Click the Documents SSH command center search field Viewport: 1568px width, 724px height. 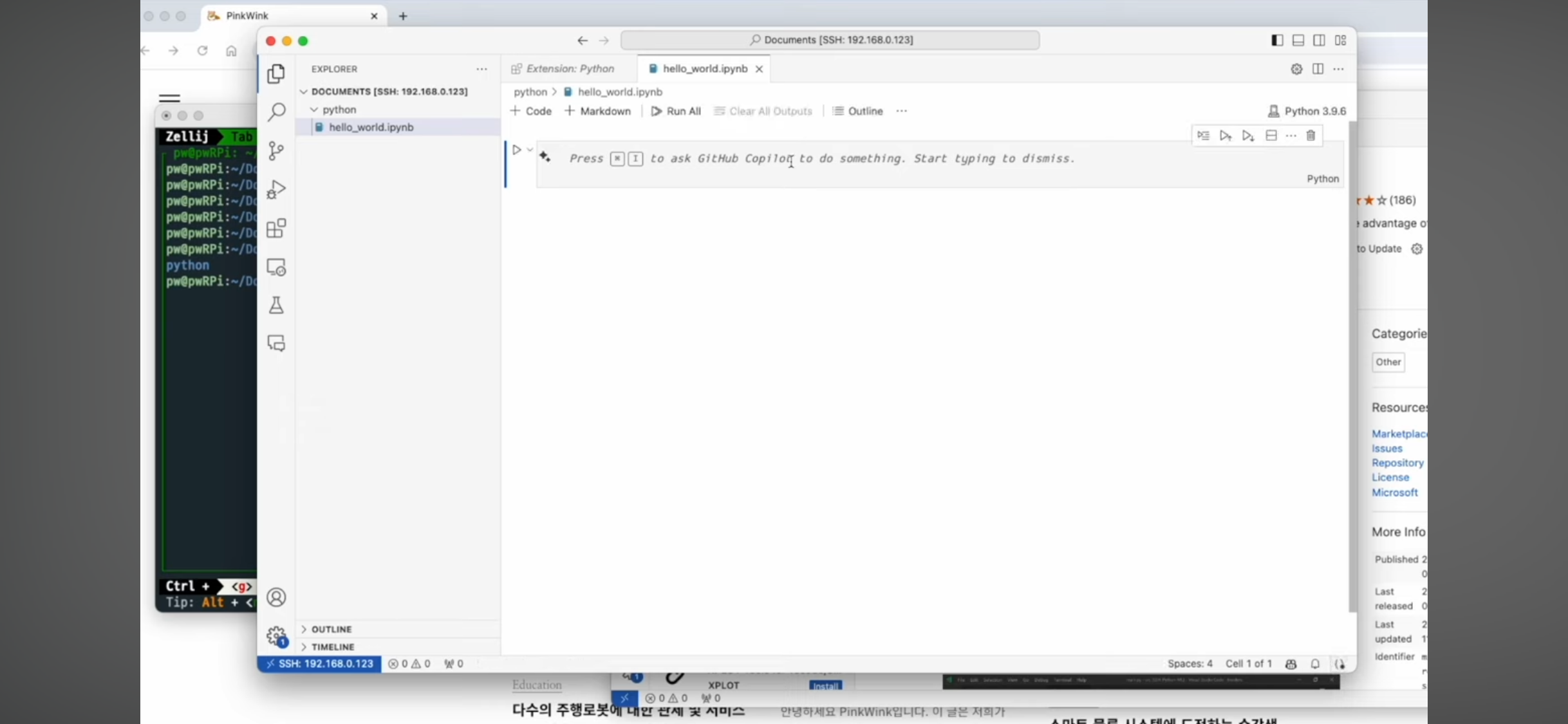point(830,40)
